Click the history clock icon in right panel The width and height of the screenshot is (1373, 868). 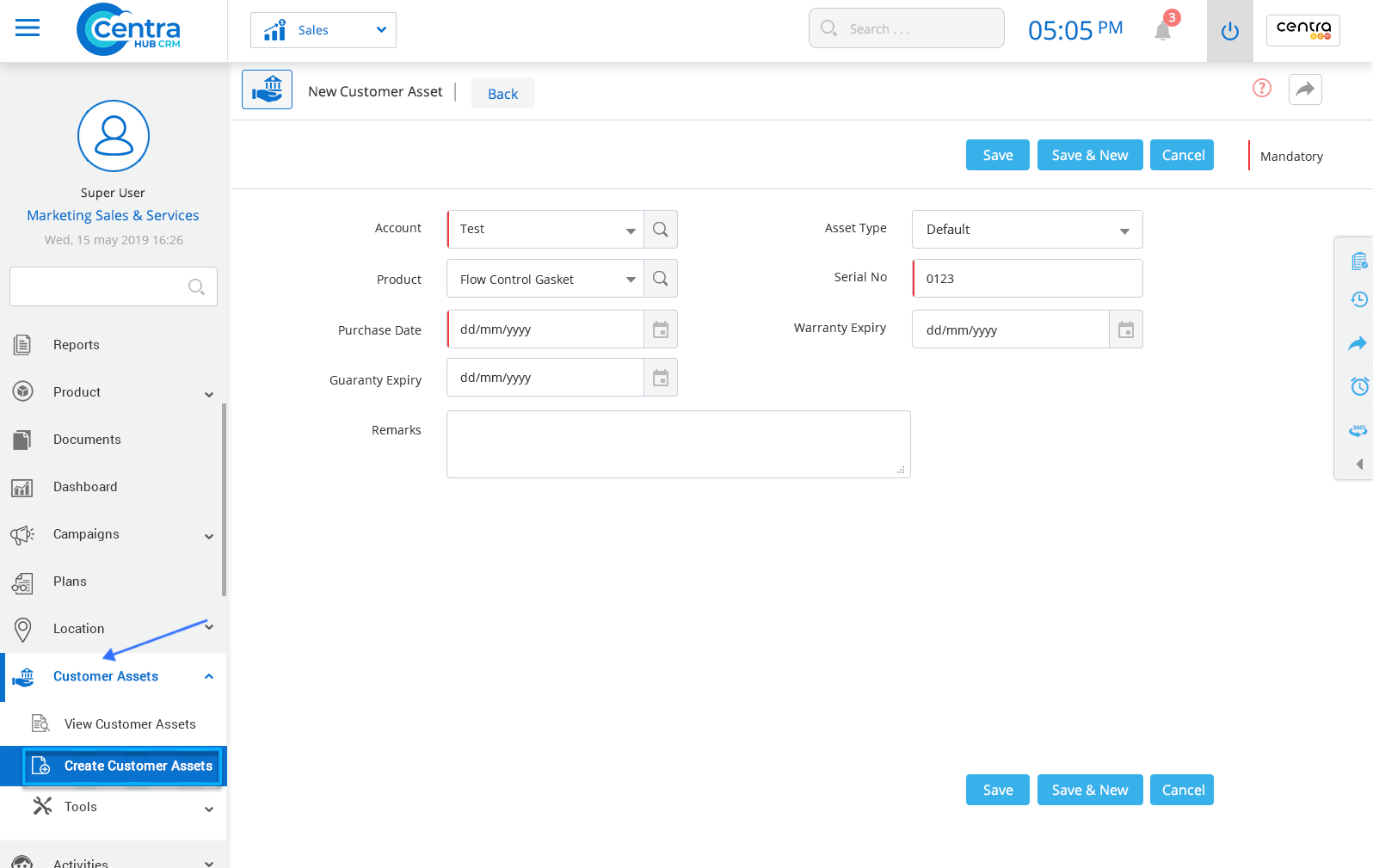pos(1359,299)
